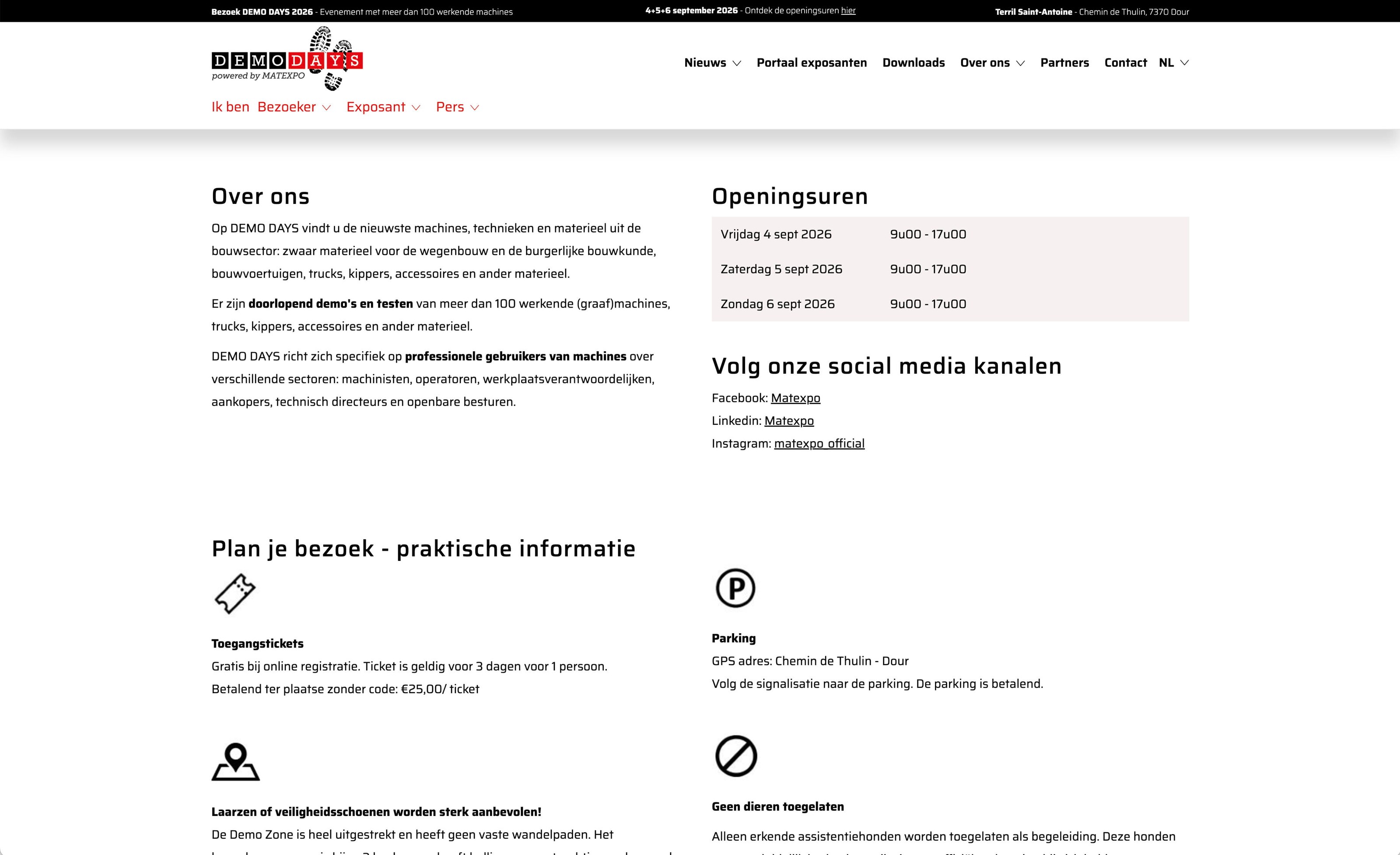Screen dimensions: 1400x855
Task: Click 'Plan je bezoek' section heading
Action: [x=423, y=549]
